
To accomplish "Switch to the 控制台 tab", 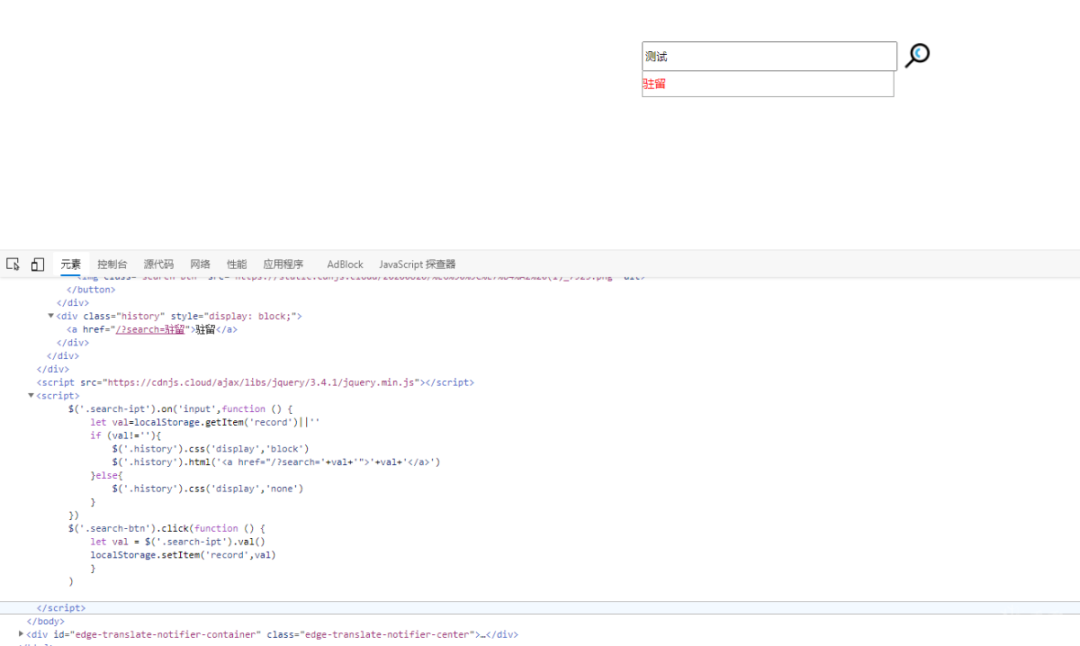I will tap(112, 264).
